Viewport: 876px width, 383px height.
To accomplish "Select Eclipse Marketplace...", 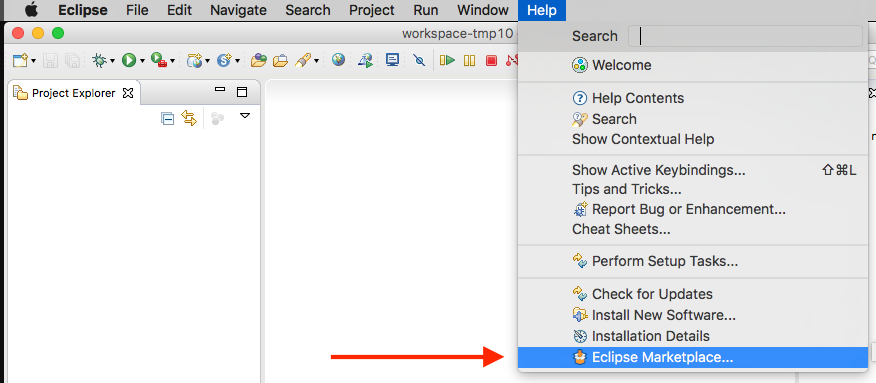I will (693, 357).
